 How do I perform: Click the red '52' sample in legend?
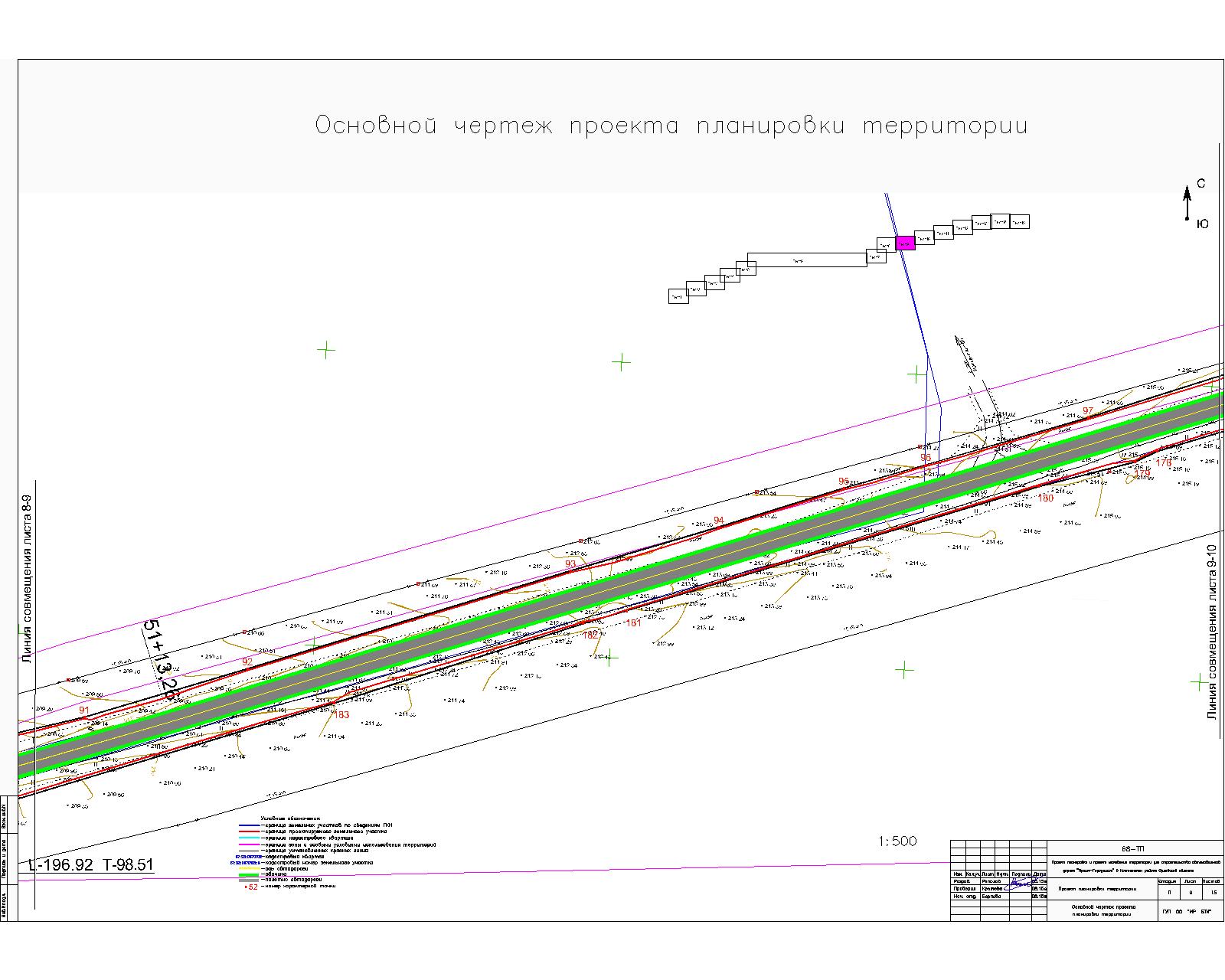tap(251, 887)
